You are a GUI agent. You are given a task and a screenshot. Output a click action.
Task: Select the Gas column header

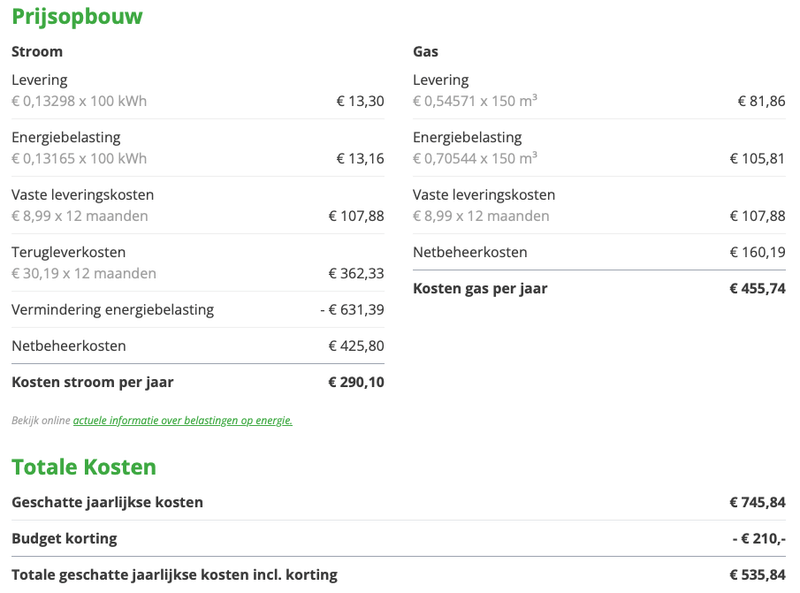point(425,51)
